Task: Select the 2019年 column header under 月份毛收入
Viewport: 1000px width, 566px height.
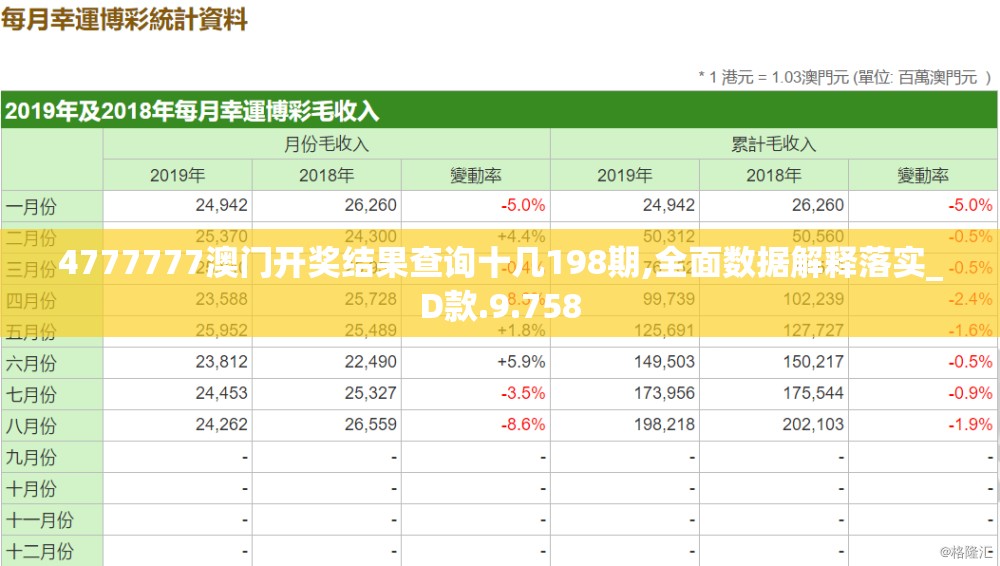Action: 177,175
